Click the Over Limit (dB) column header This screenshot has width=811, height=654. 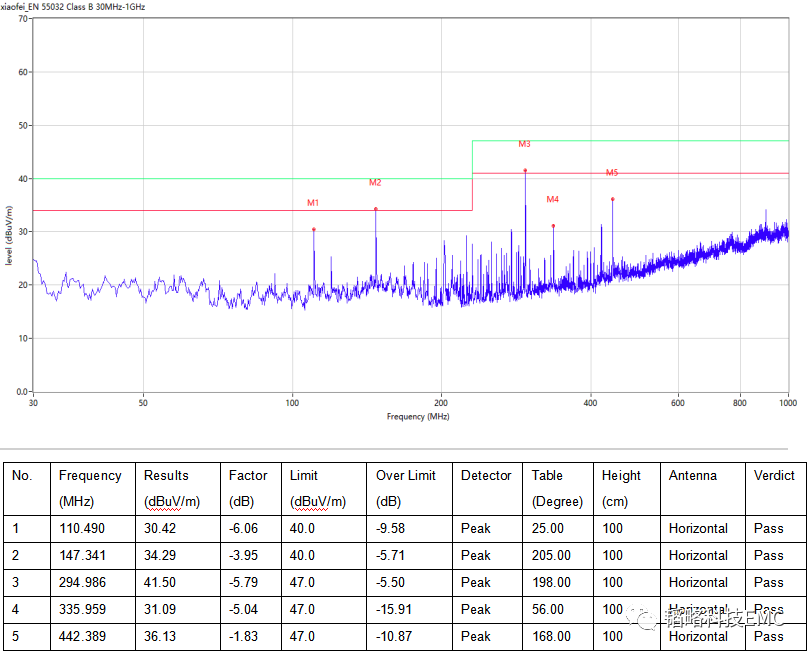pos(407,488)
